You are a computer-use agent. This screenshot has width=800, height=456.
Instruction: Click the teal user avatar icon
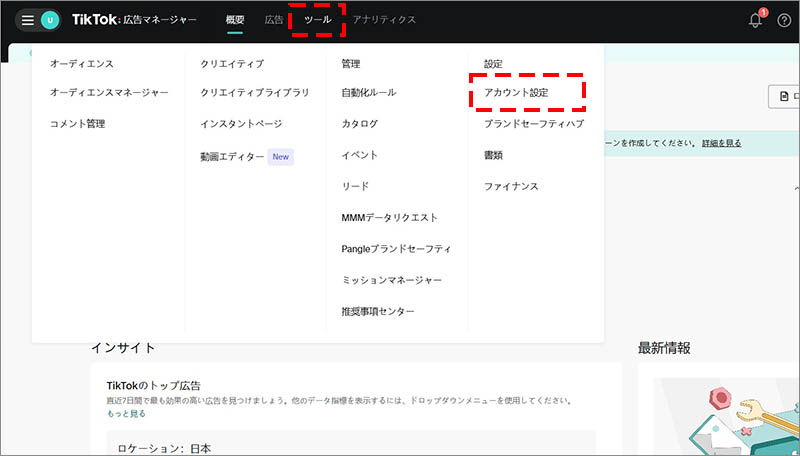[x=50, y=20]
